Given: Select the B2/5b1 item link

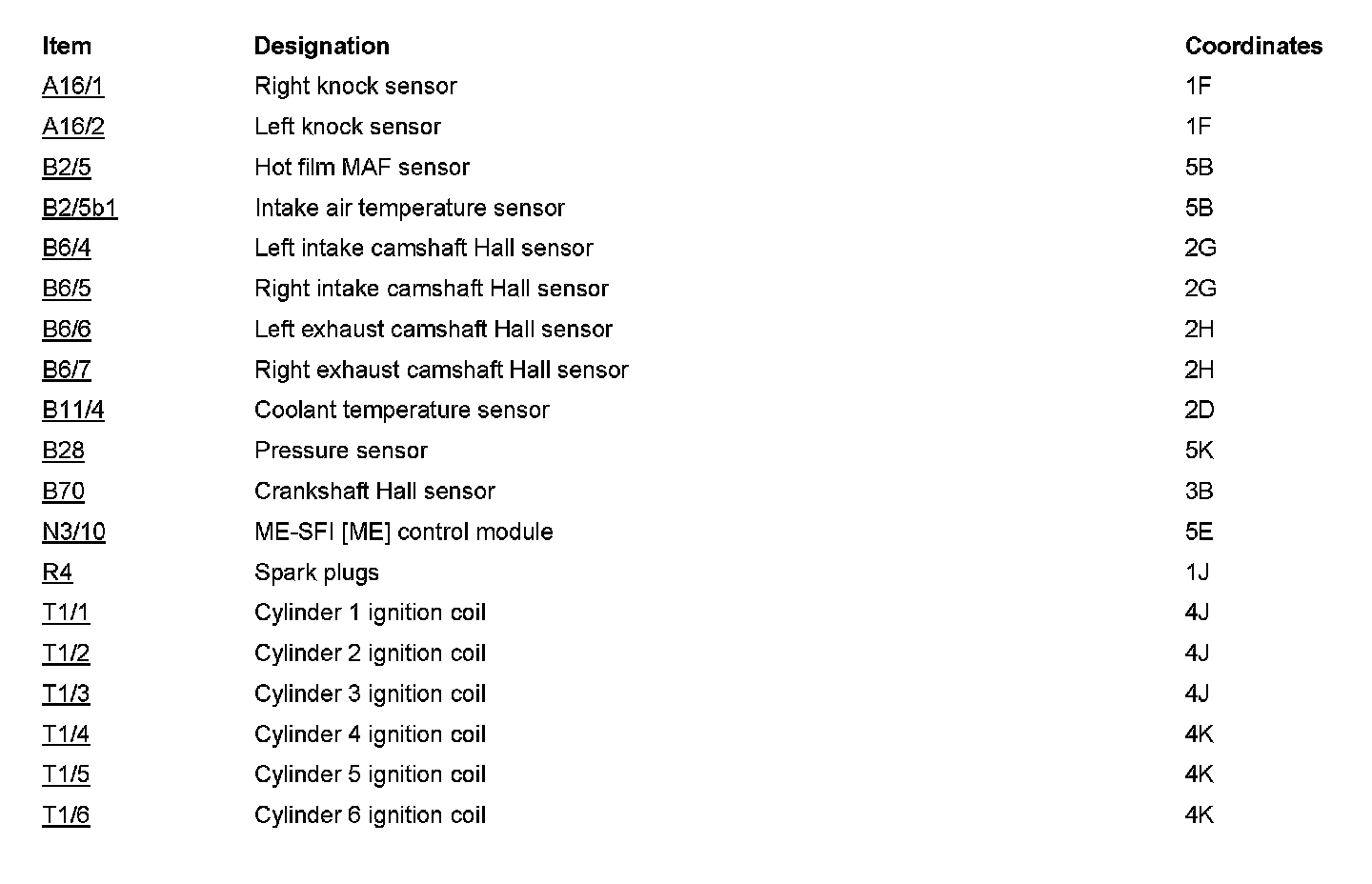Looking at the screenshot, I should 79,208.
